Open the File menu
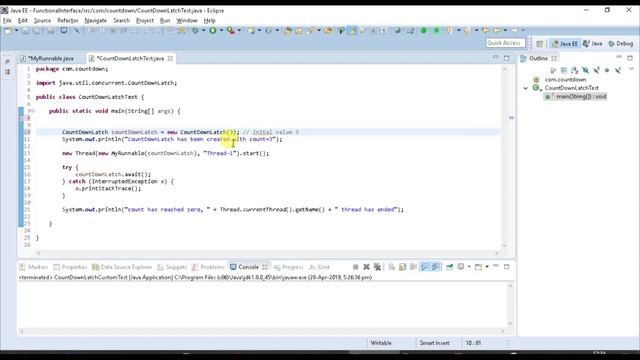Viewport: 640px width, 360px height. (x=7, y=20)
